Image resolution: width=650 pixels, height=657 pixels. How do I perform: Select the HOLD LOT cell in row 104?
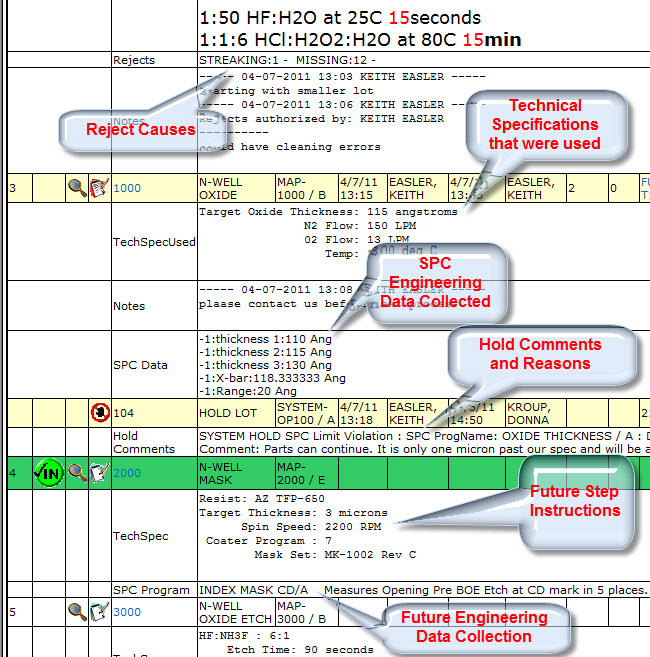(234, 412)
